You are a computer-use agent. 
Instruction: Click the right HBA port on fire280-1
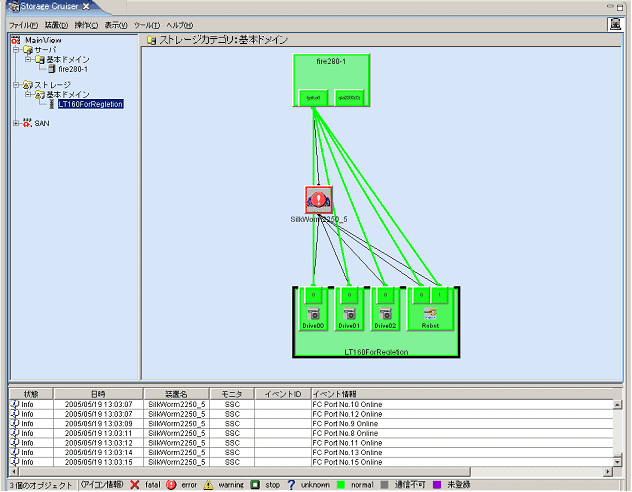point(349,98)
